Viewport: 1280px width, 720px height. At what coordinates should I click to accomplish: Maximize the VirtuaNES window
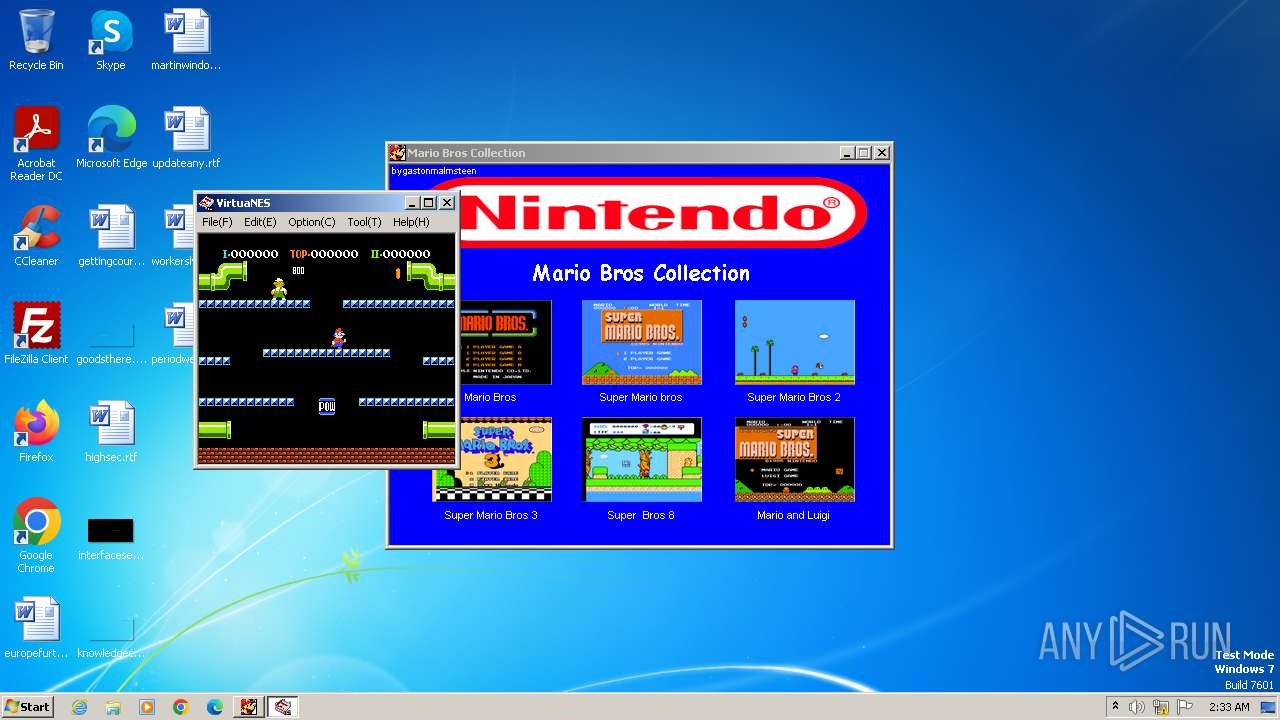pyautogui.click(x=430, y=203)
